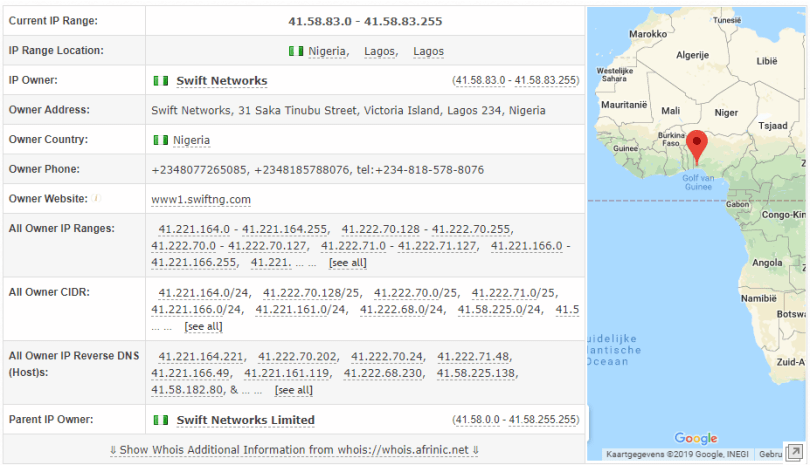810x465 pixels.
Task: Click the Nigeria flag in IP Range Location
Action: tap(294, 51)
